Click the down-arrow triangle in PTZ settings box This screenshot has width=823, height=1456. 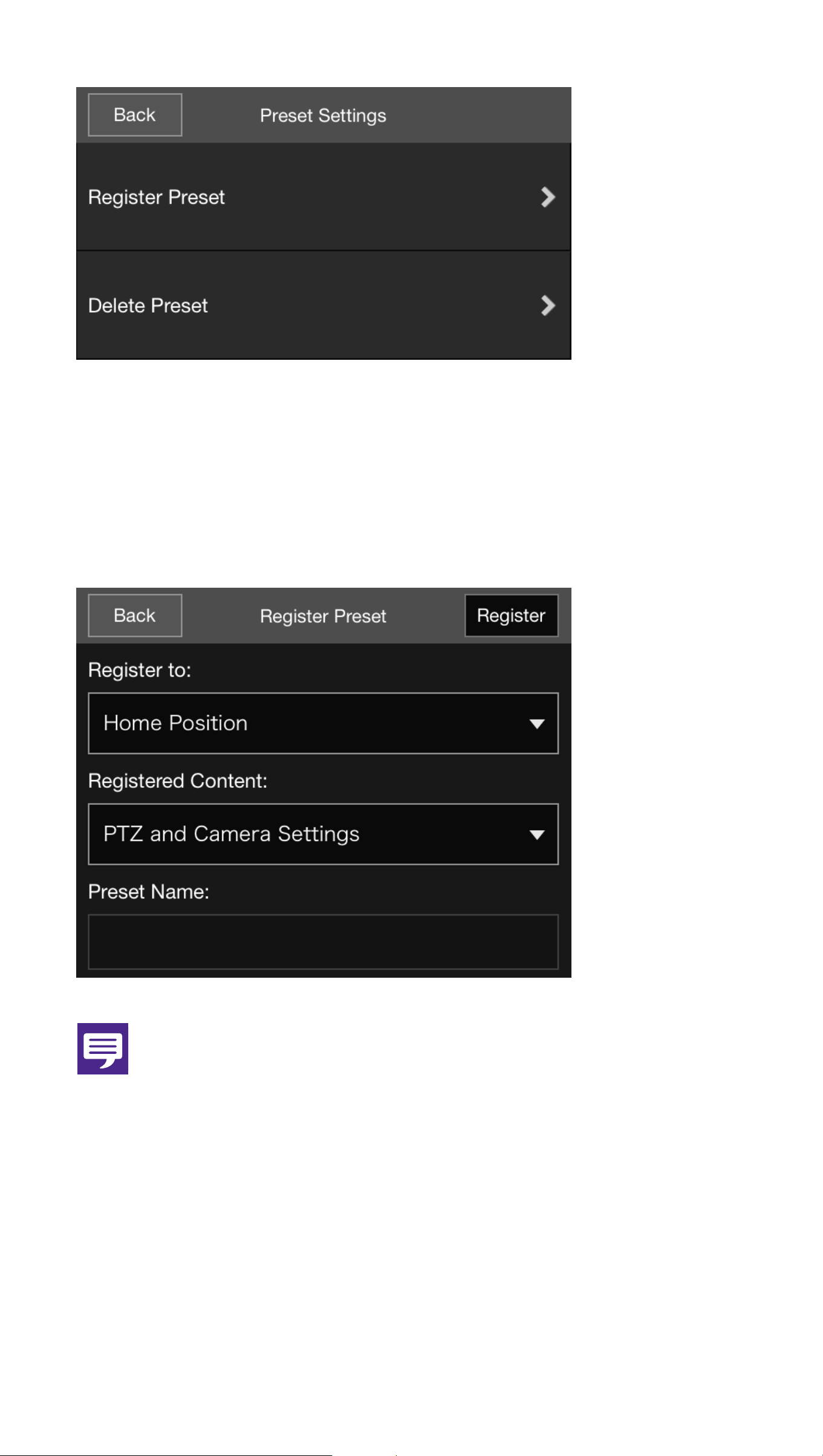[x=537, y=835]
